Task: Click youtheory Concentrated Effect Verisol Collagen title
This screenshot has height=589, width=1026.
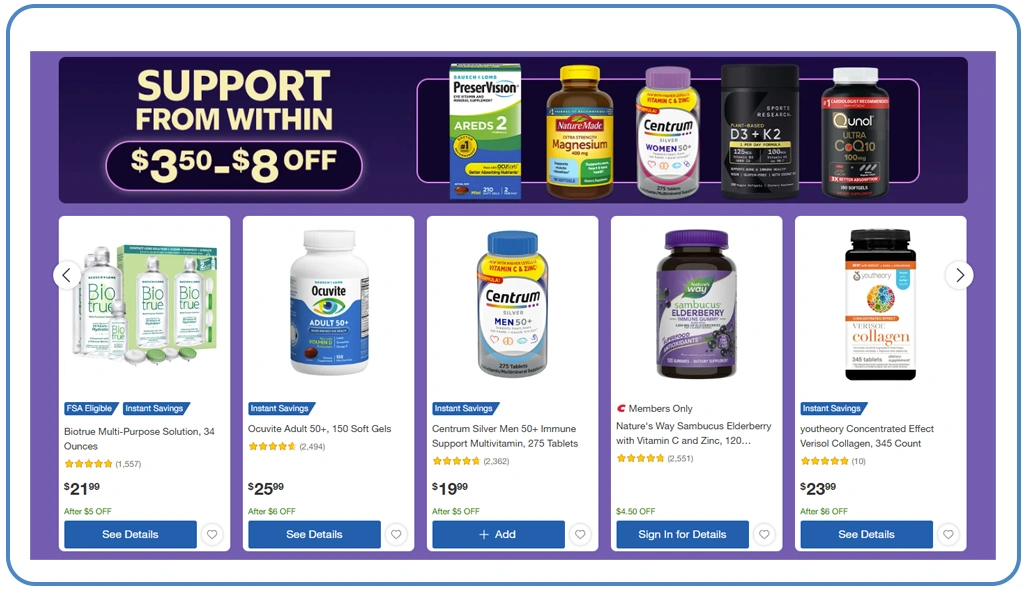Action: (866, 436)
